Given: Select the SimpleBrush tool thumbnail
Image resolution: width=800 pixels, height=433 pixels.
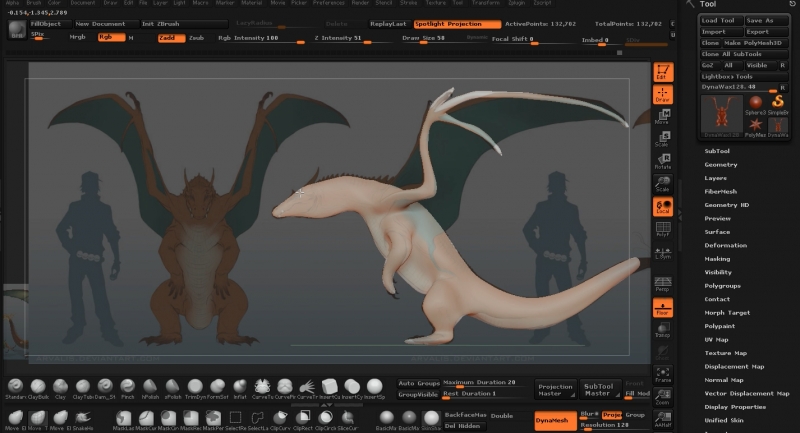Looking at the screenshot, I should pyautogui.click(x=778, y=103).
